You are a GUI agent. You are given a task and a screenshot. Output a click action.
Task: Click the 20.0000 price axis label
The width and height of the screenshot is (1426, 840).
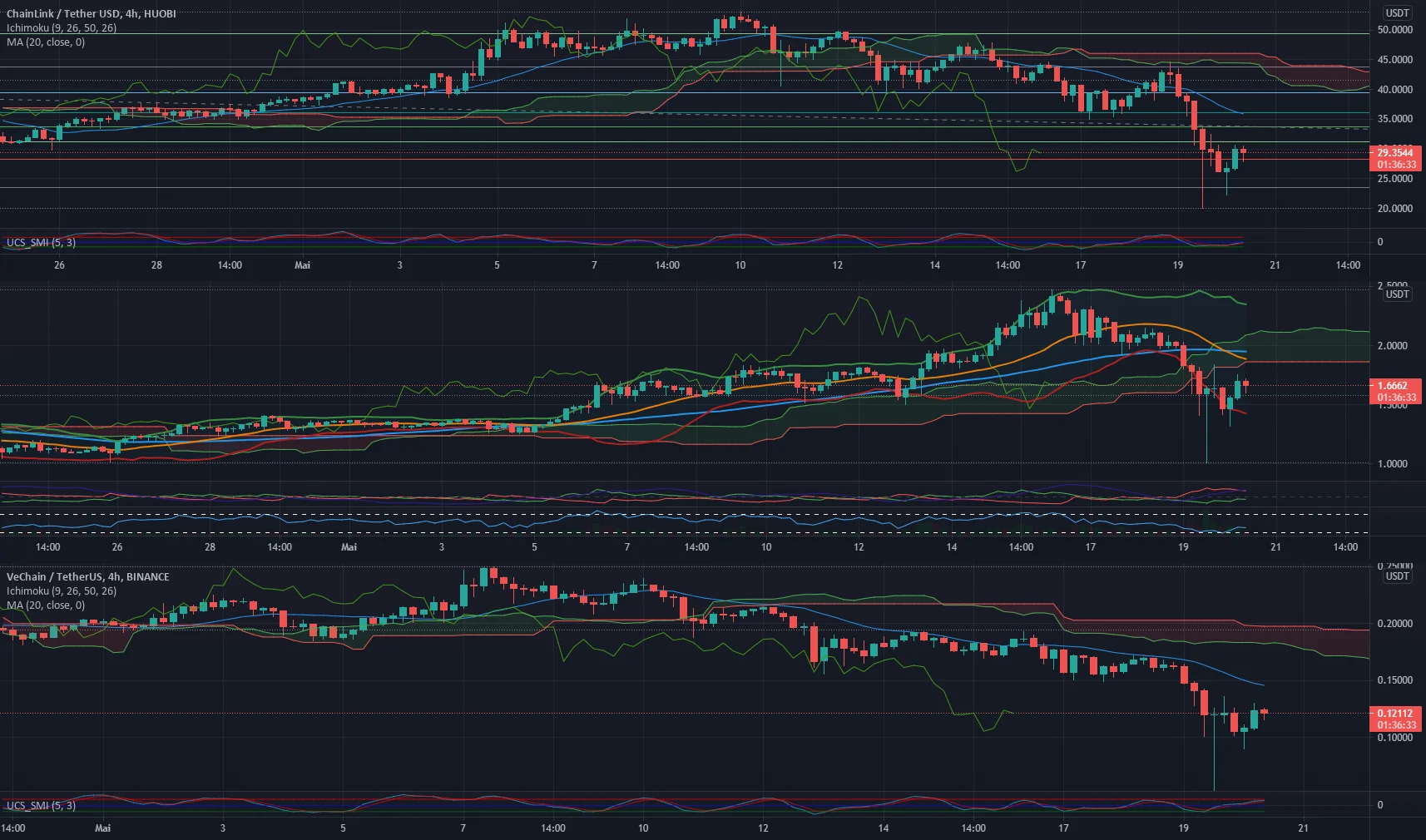(1395, 209)
